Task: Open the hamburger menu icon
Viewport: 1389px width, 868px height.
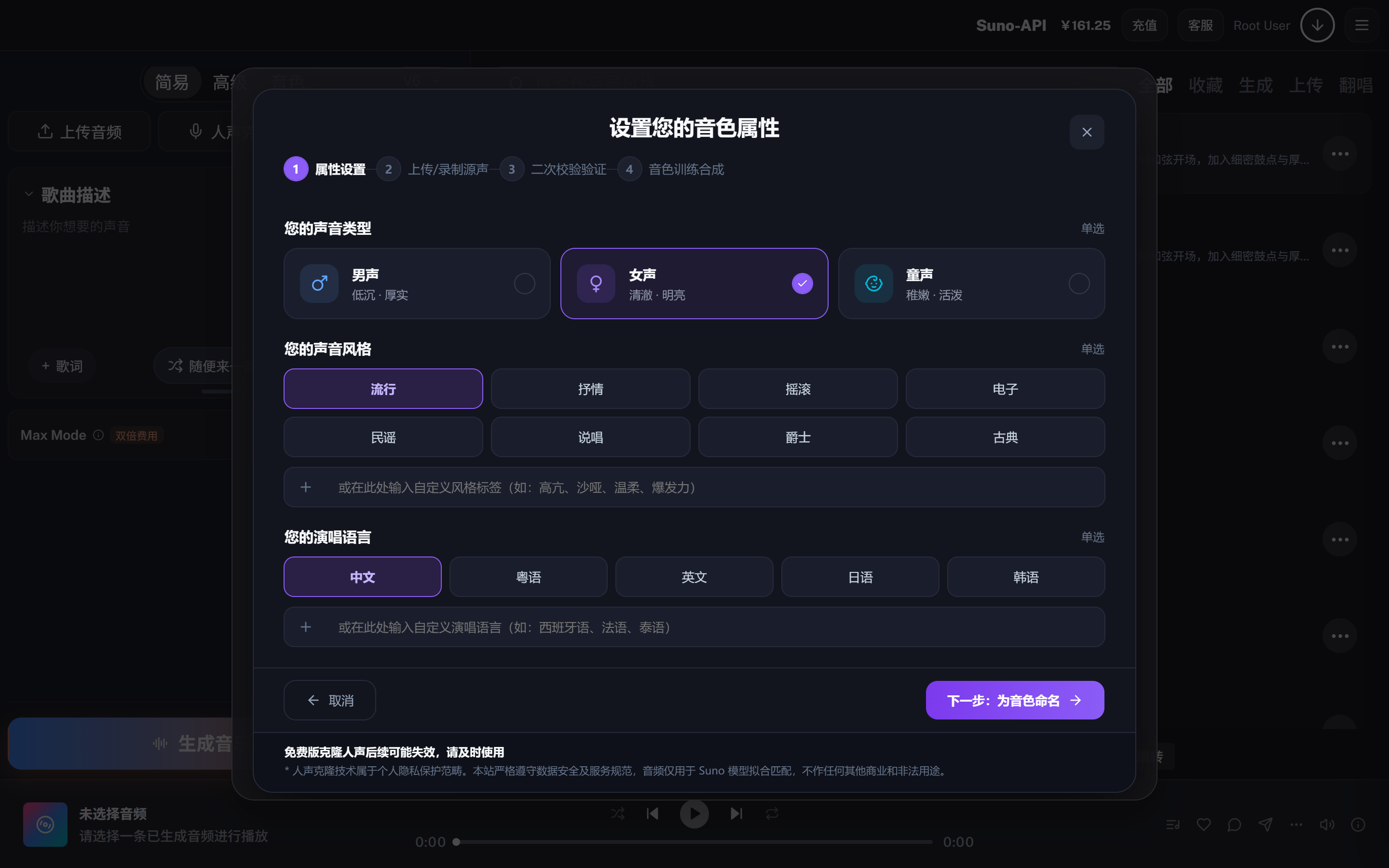Action: pyautogui.click(x=1362, y=25)
